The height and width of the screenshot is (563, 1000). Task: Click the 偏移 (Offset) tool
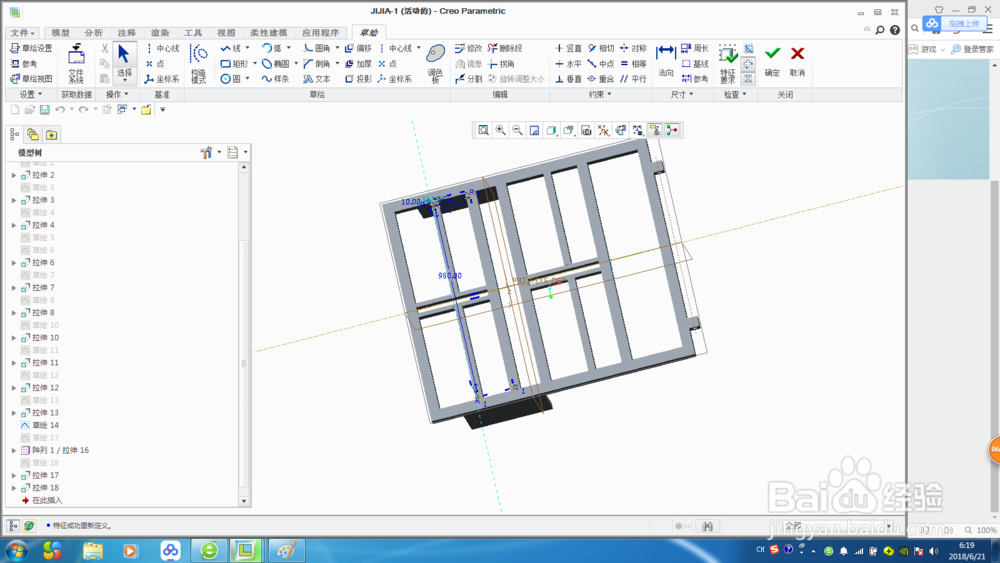[x=358, y=48]
